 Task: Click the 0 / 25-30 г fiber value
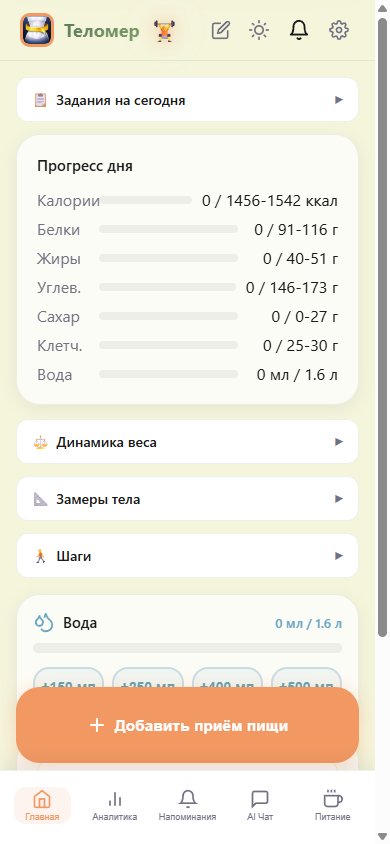pos(301,346)
